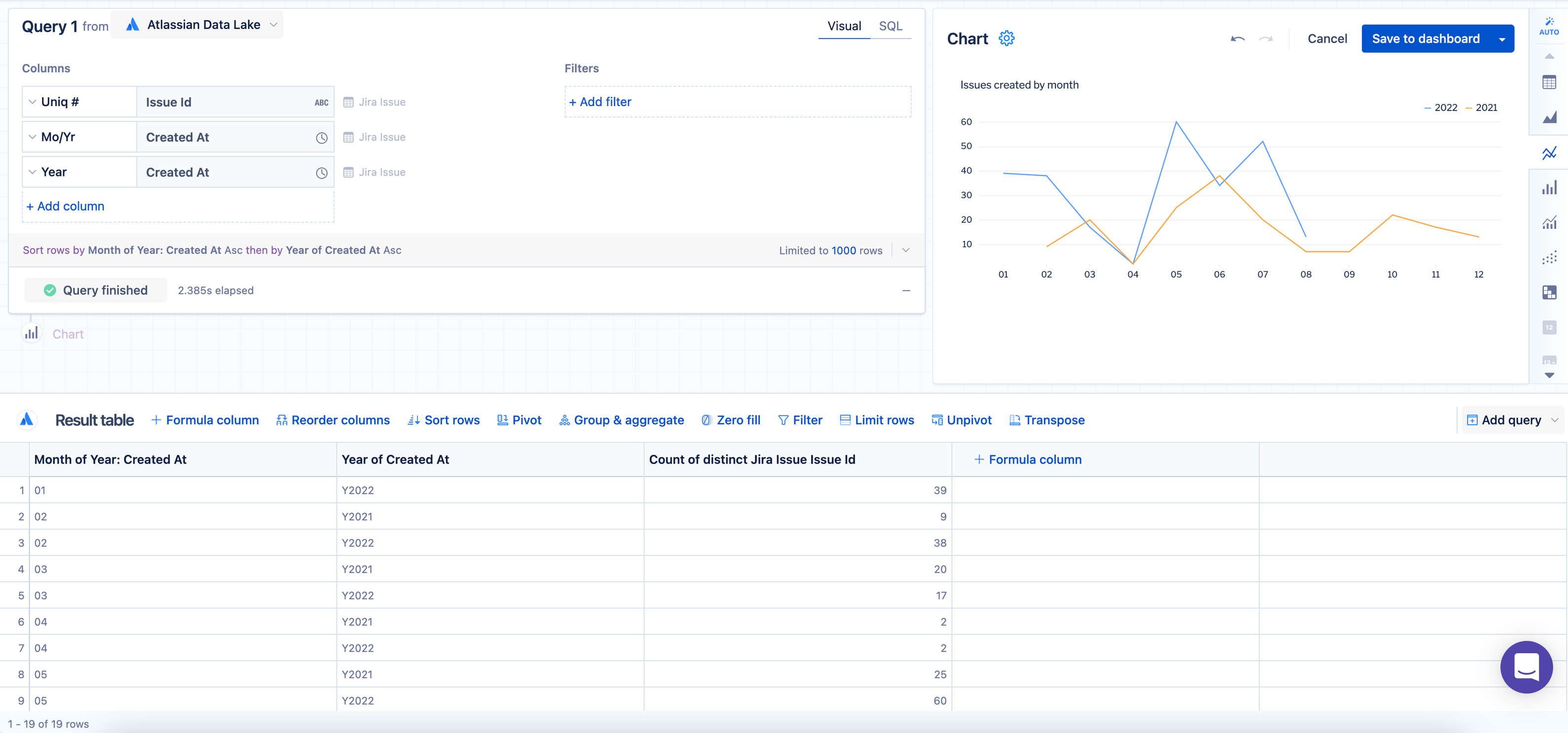The image size is (1568, 733).
Task: Click the undo arrow in chart panel
Action: (1237, 38)
